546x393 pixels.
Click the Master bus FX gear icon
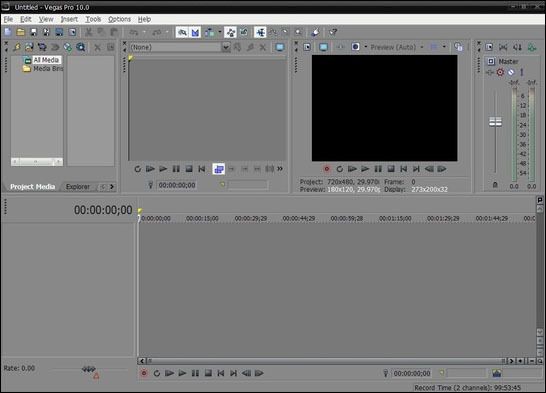(x=500, y=72)
